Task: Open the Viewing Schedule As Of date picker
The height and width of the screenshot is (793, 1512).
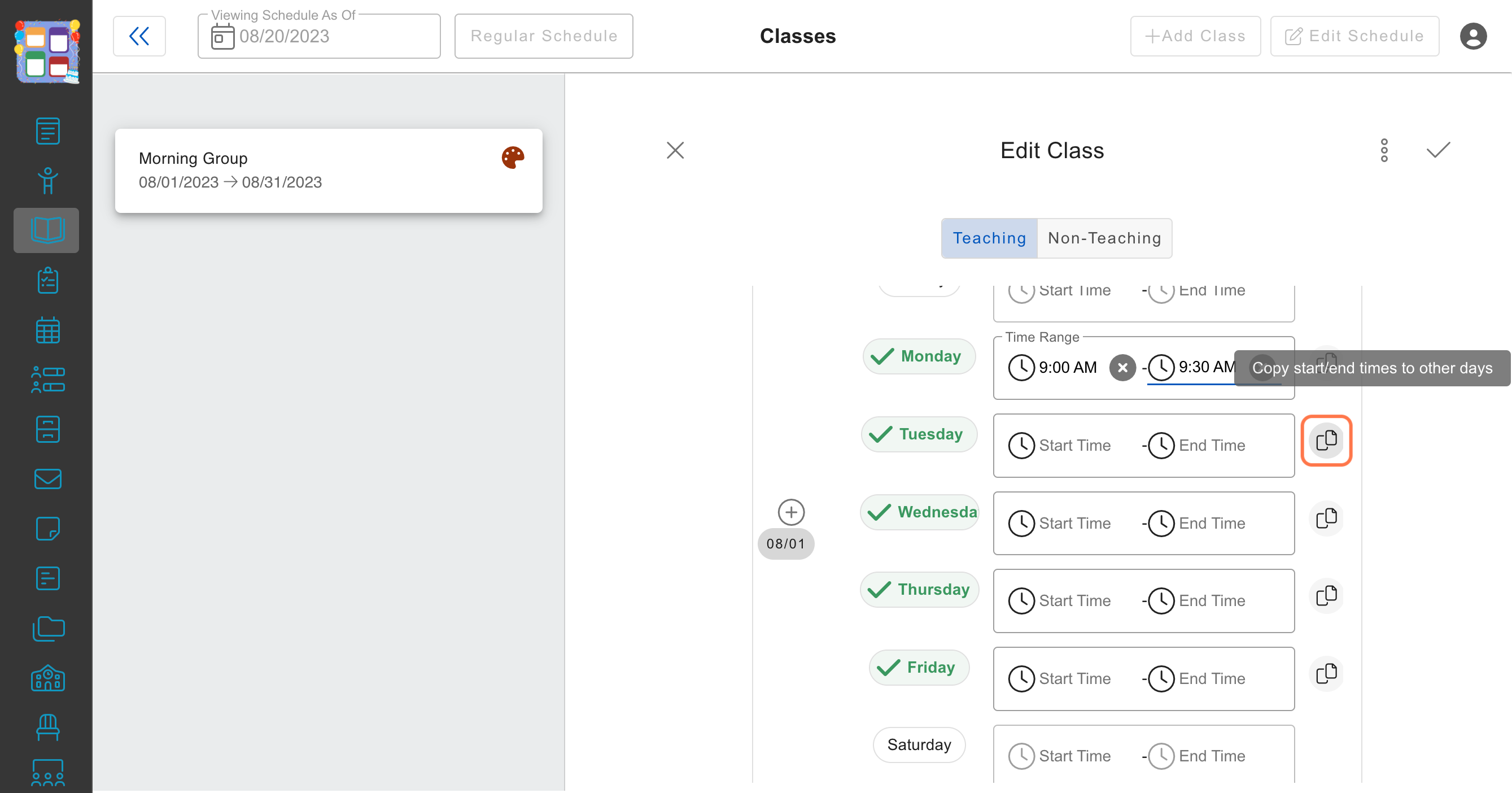Action: (319, 36)
